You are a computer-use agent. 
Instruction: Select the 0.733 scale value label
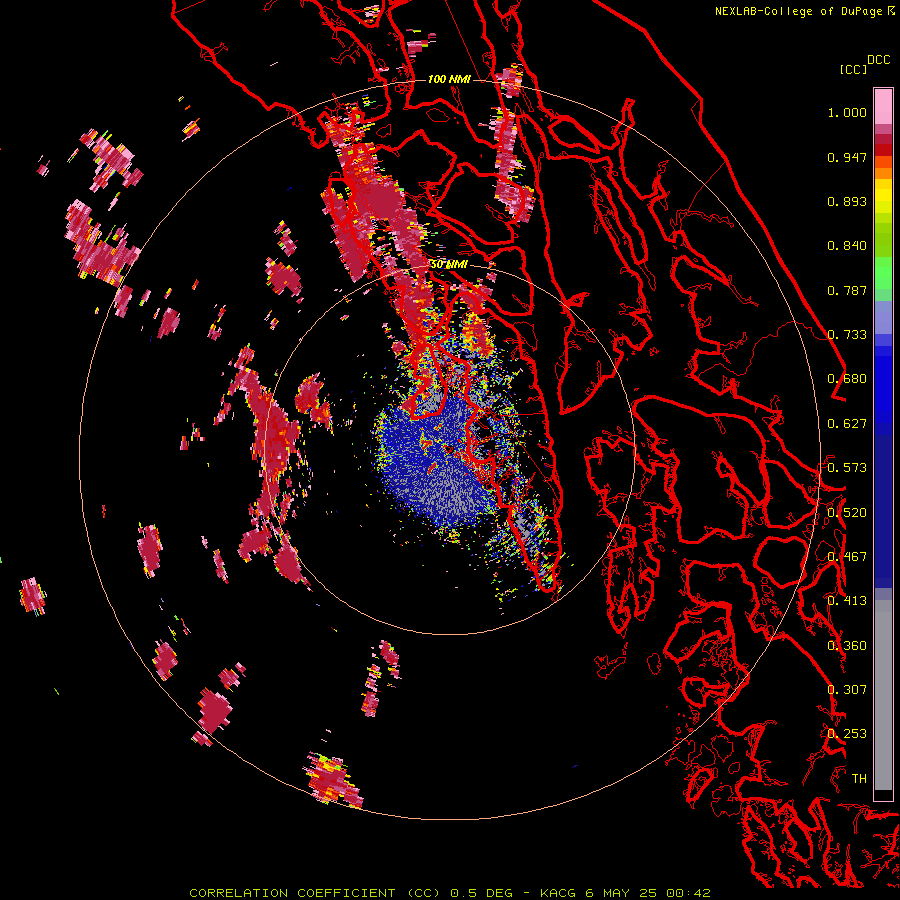coord(847,335)
